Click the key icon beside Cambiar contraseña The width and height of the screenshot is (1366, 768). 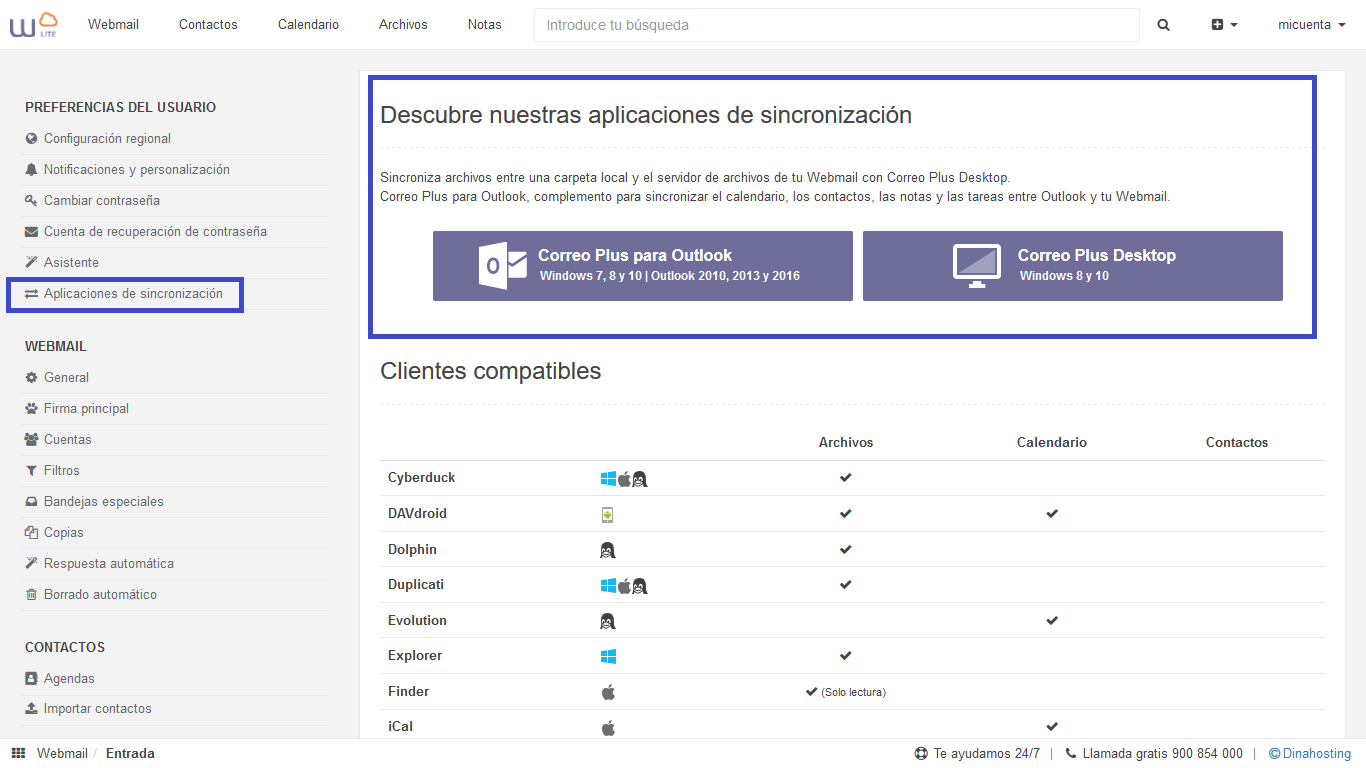click(31, 201)
